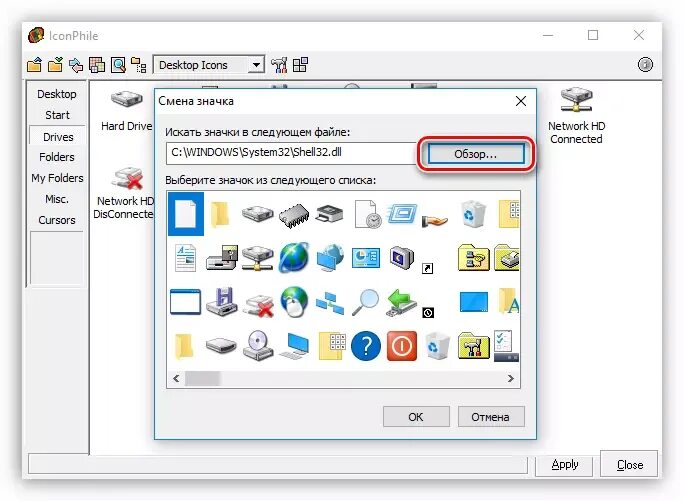
Task: Select the Internet Explorer globe icon
Action: (294, 257)
